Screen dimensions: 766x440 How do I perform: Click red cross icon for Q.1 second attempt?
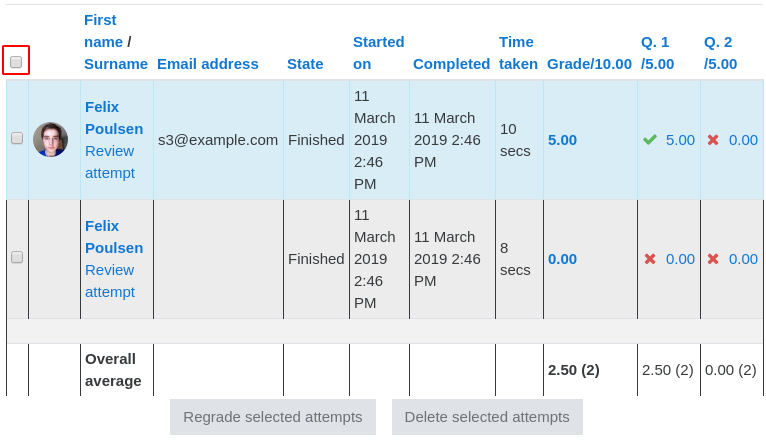(x=650, y=259)
